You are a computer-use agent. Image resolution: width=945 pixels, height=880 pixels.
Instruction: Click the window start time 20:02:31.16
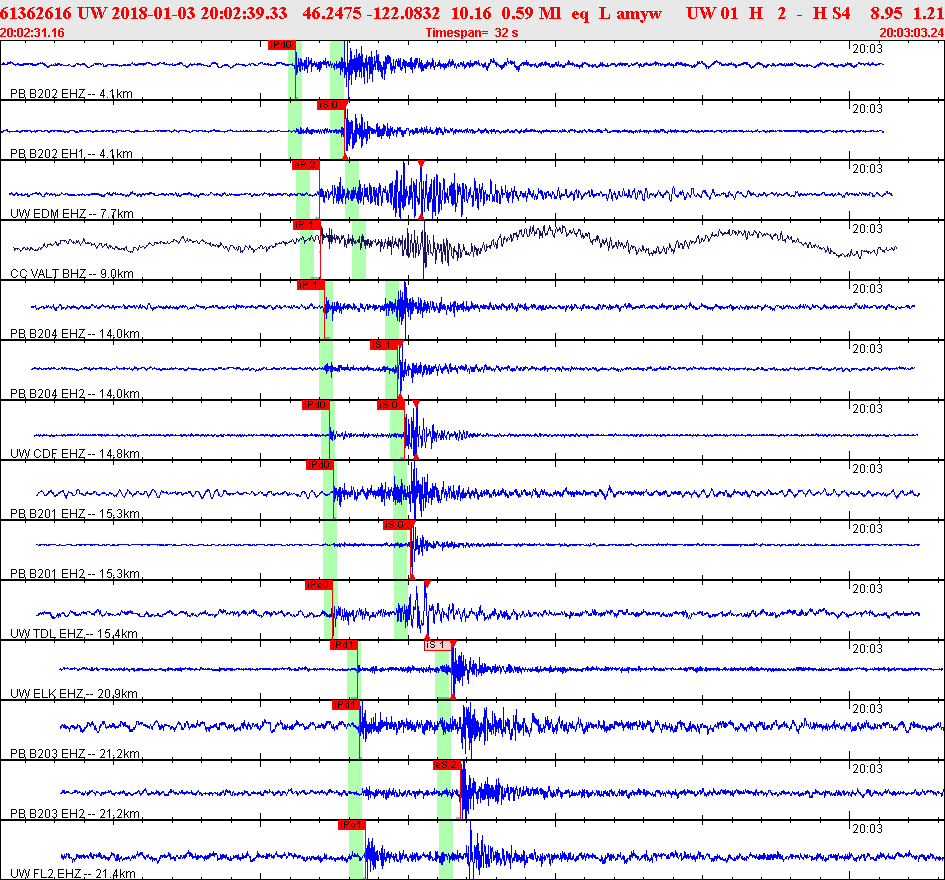[33, 33]
